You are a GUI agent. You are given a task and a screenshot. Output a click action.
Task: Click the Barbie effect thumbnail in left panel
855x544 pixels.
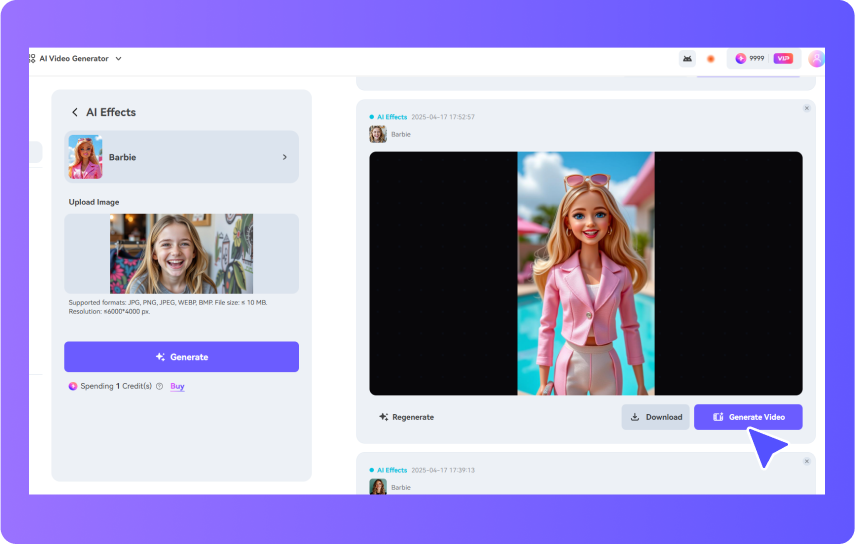(x=85, y=157)
